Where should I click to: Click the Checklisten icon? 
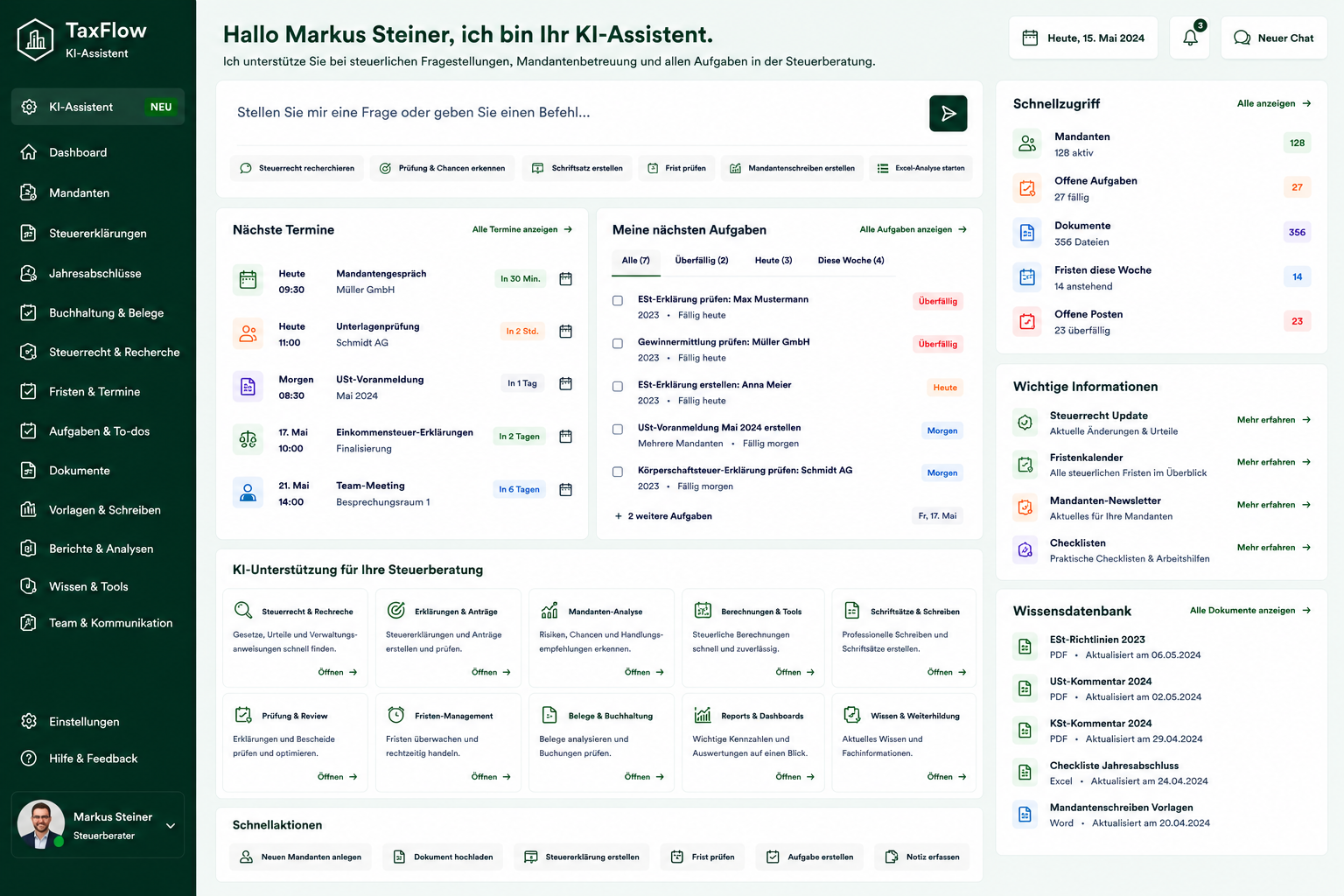[x=1025, y=549]
